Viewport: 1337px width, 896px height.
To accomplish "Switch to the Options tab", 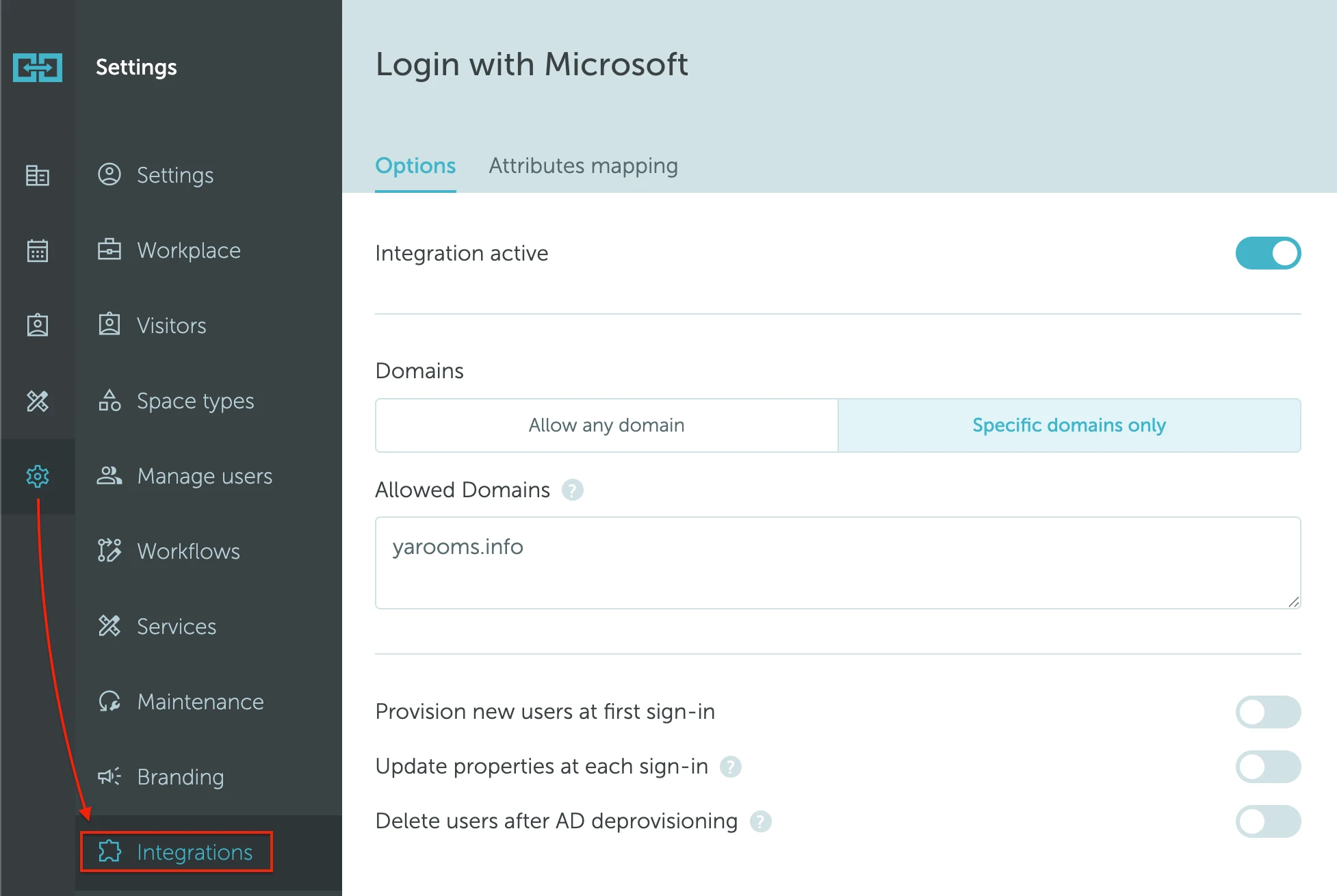I will click(x=415, y=166).
